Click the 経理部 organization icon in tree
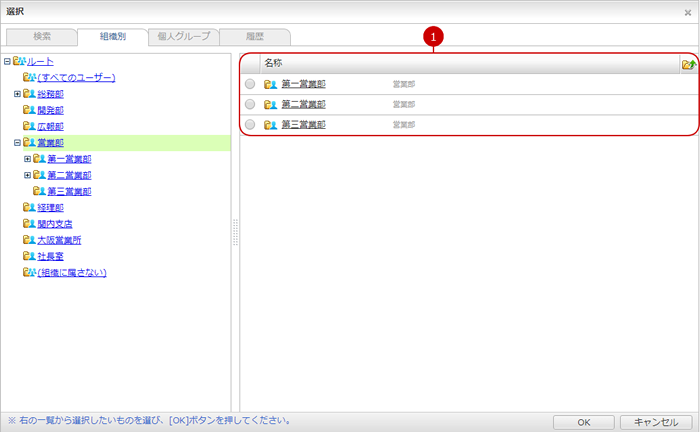Screen dimensions: 700x432 tap(29, 208)
